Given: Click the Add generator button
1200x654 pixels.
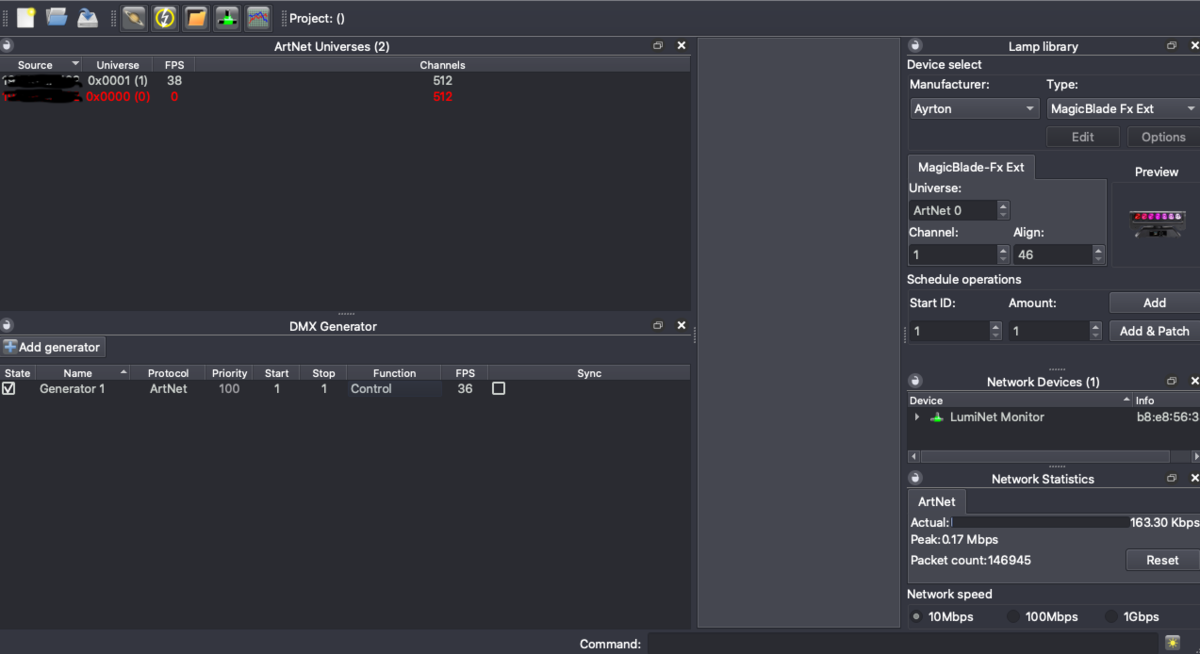Looking at the screenshot, I should 53,347.
